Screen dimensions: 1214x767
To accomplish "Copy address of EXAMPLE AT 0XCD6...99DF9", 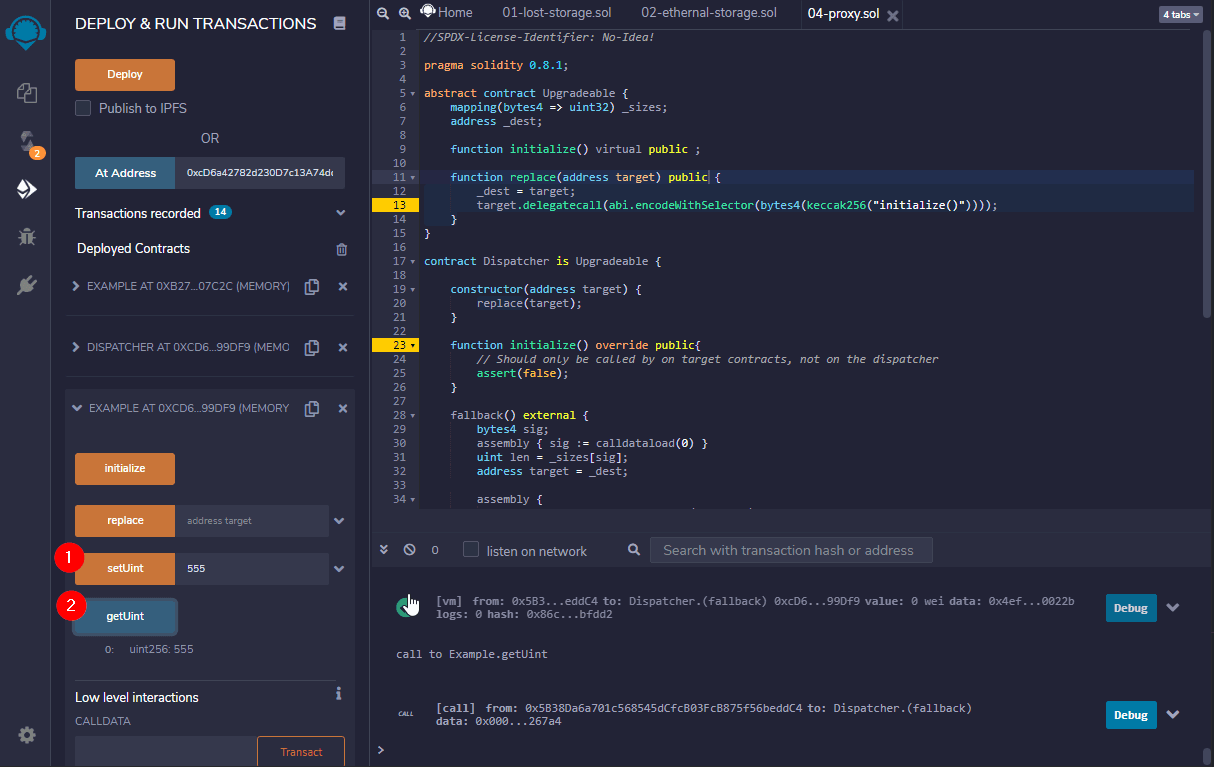I will (x=312, y=408).
